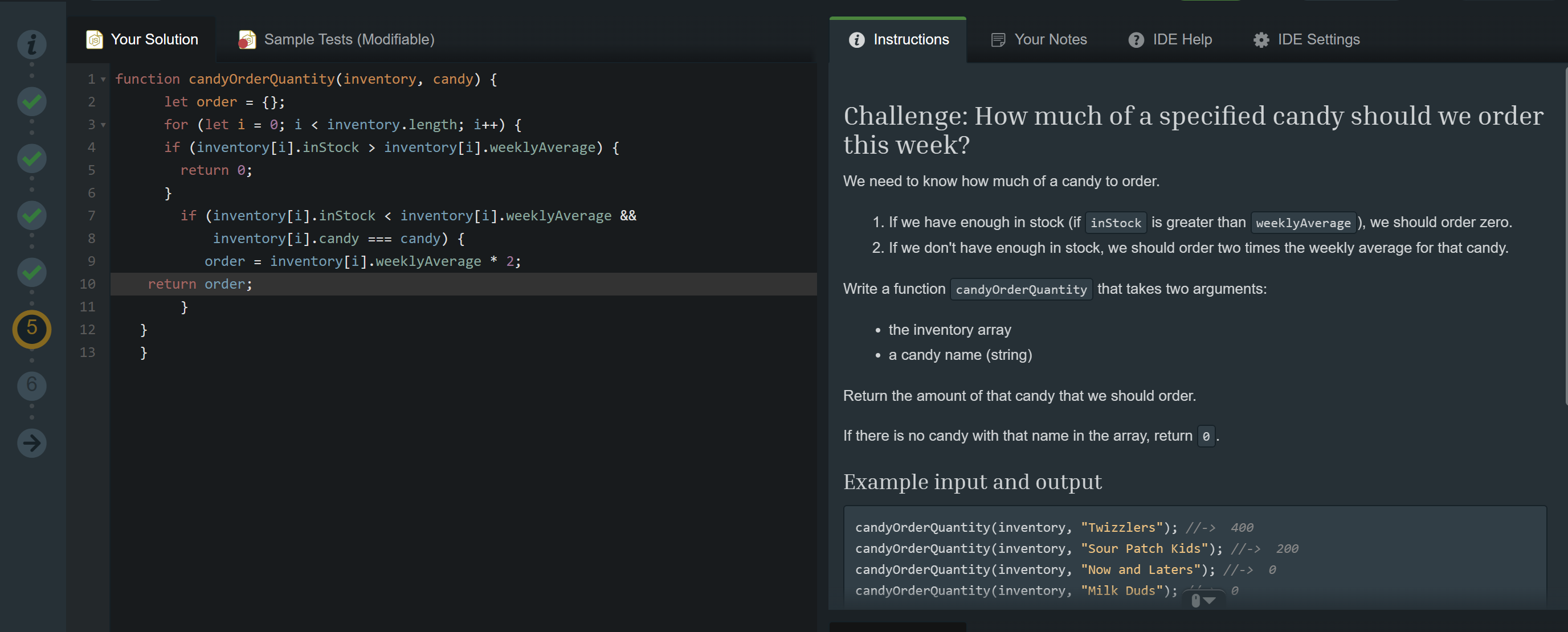Open second completed step checkmark

coord(32,158)
